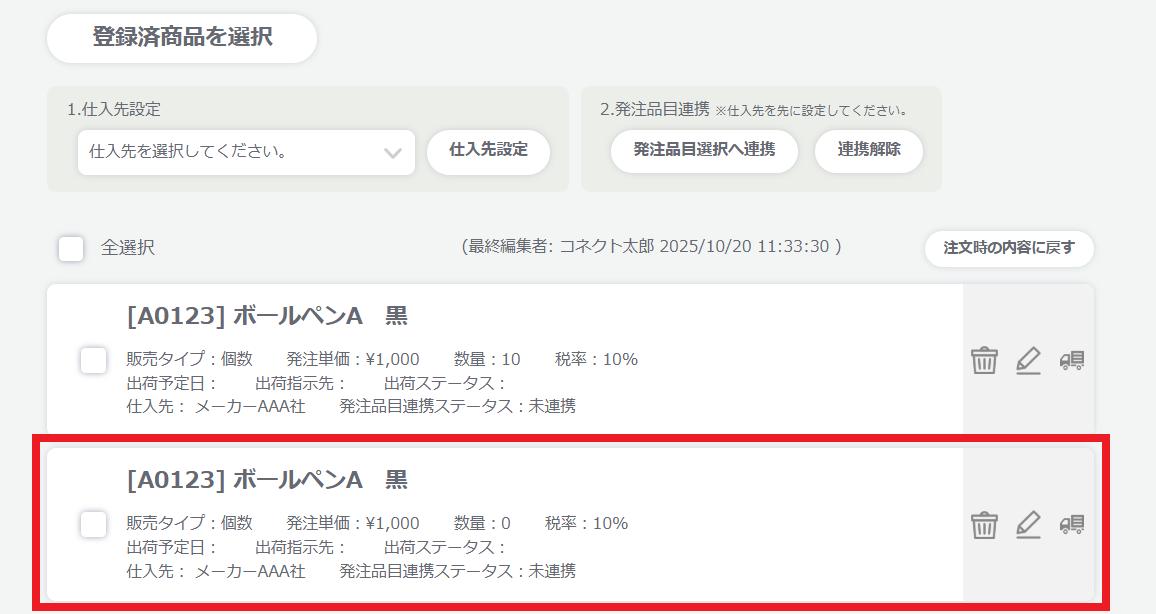1156x614 pixels.
Task: Click 注文時の内容に戻す button
Action: click(x=1009, y=248)
